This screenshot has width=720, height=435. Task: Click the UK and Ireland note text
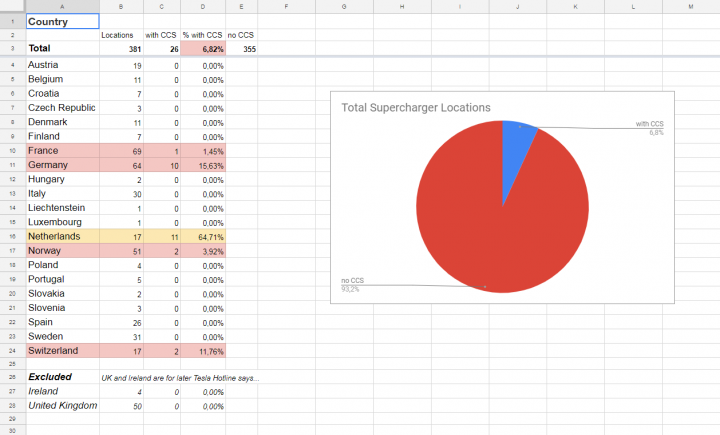coord(180,378)
